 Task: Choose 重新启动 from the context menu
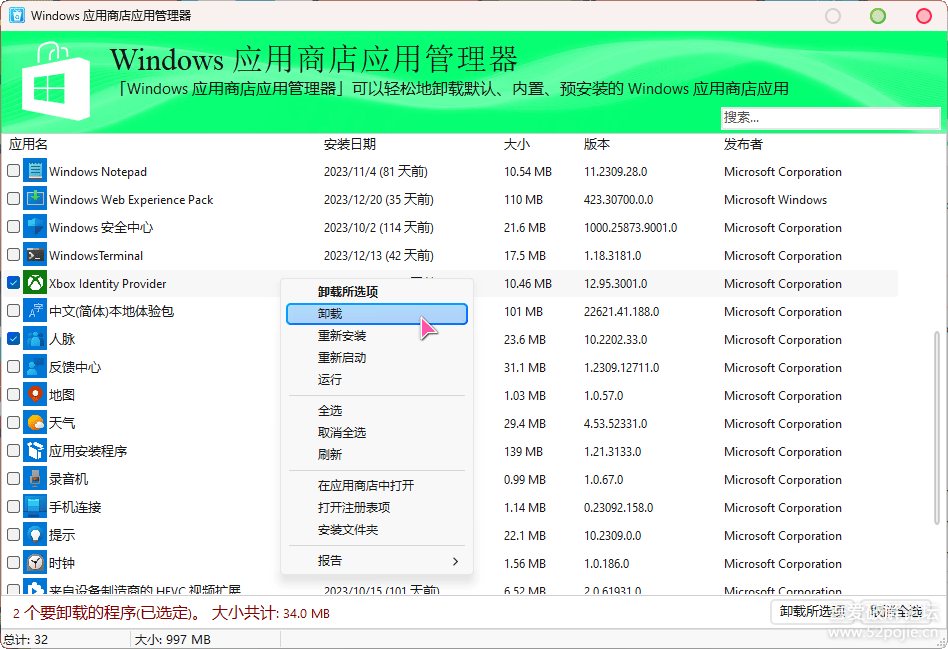[x=377, y=357]
